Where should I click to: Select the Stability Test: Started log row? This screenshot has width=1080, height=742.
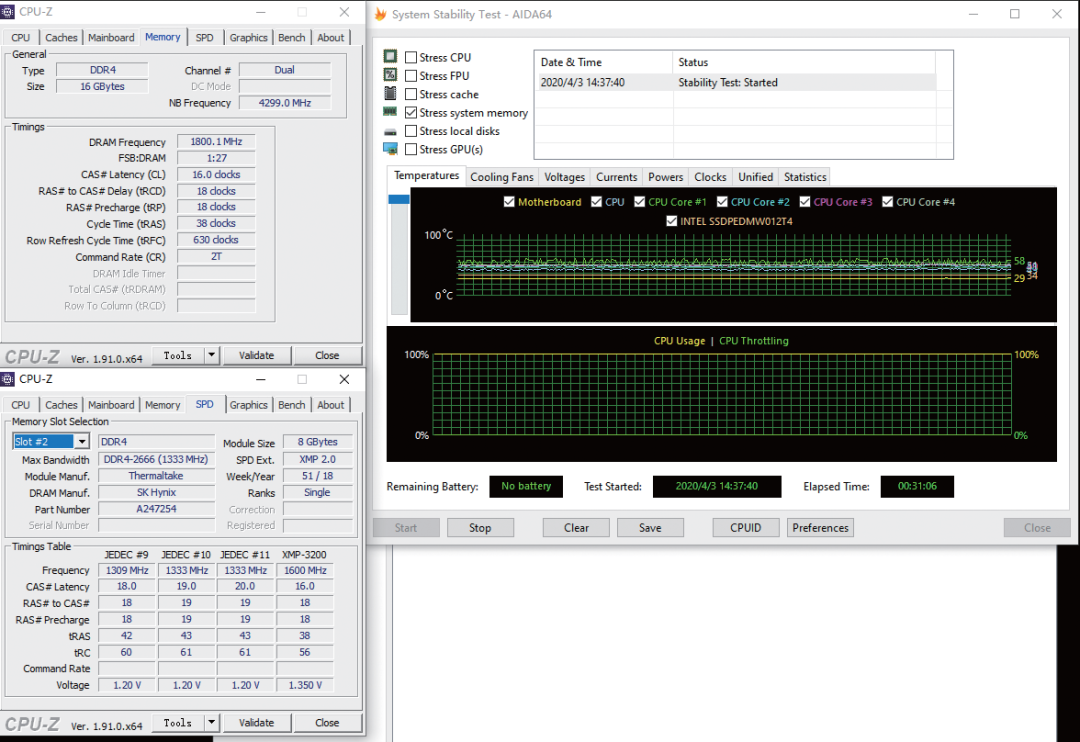coord(736,83)
